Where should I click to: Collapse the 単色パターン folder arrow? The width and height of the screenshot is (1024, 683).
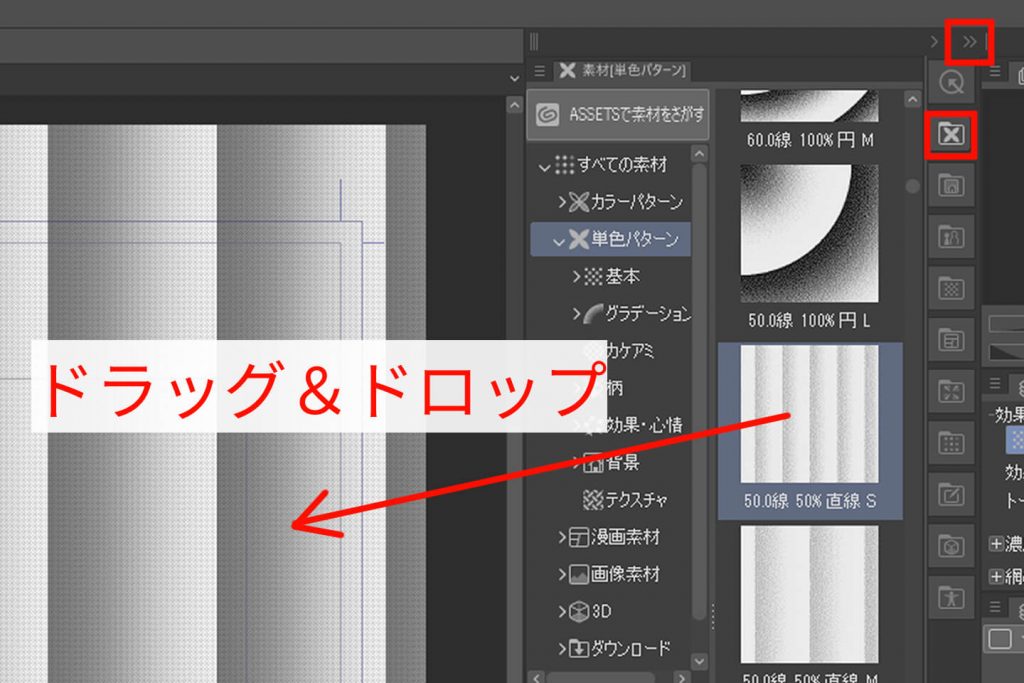[x=558, y=241]
